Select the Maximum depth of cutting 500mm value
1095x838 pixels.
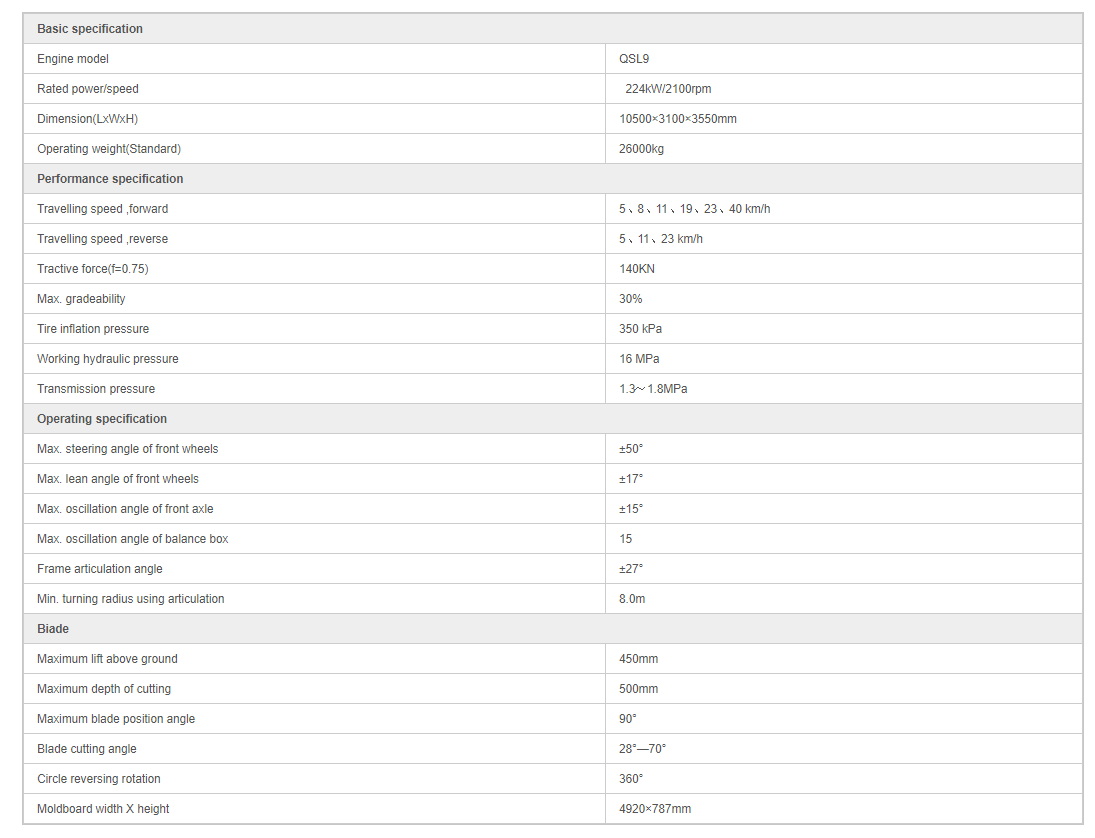[638, 689]
